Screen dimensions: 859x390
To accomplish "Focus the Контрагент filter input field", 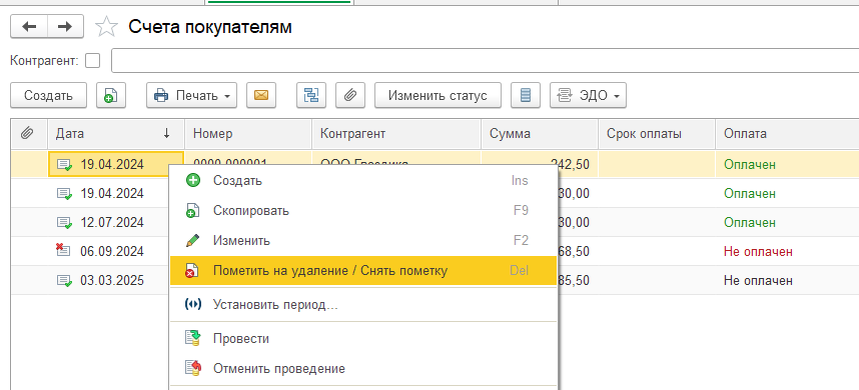I will [x=485, y=61].
